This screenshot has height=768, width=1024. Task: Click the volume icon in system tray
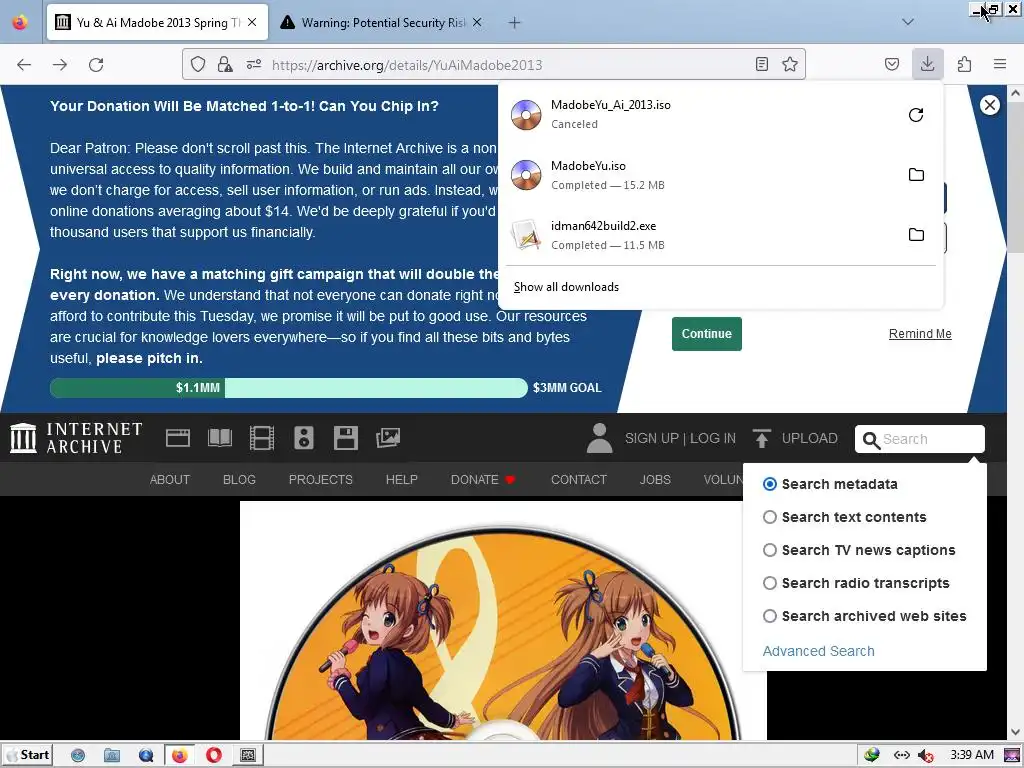point(925,756)
